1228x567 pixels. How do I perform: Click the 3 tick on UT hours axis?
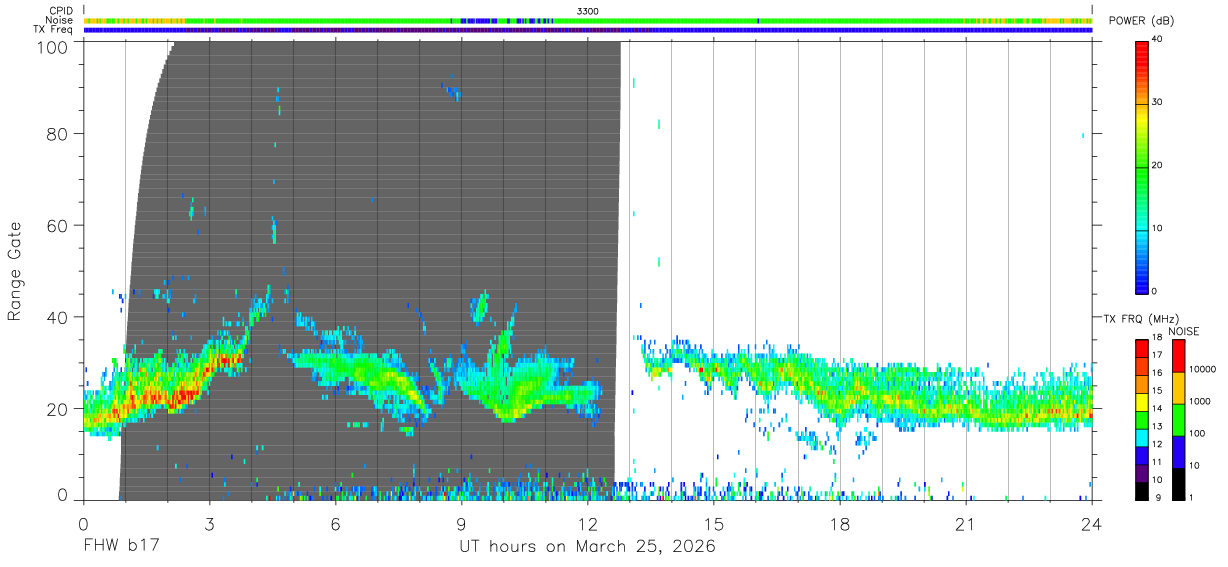[209, 524]
